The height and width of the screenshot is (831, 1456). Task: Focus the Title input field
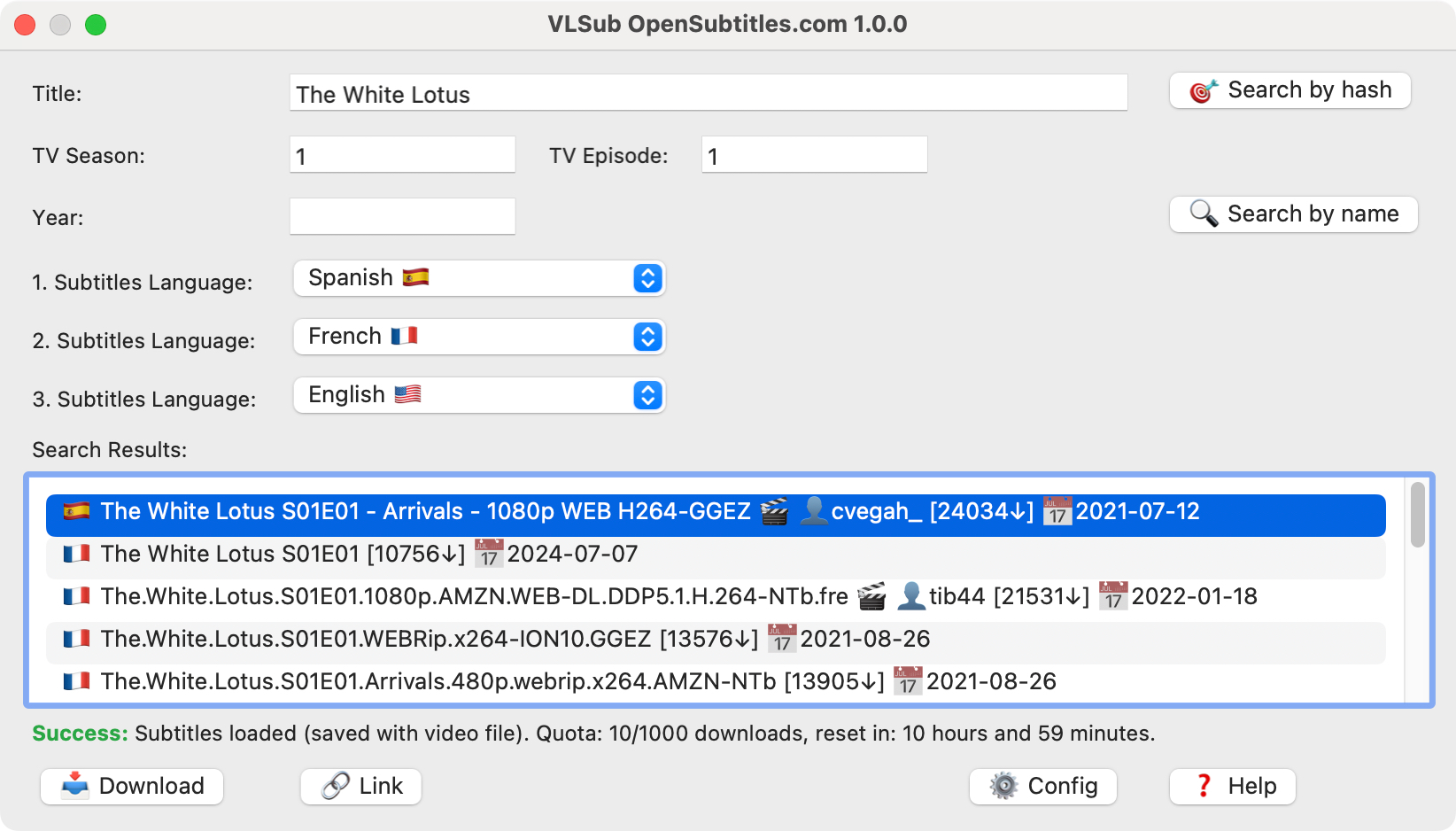coord(708,93)
